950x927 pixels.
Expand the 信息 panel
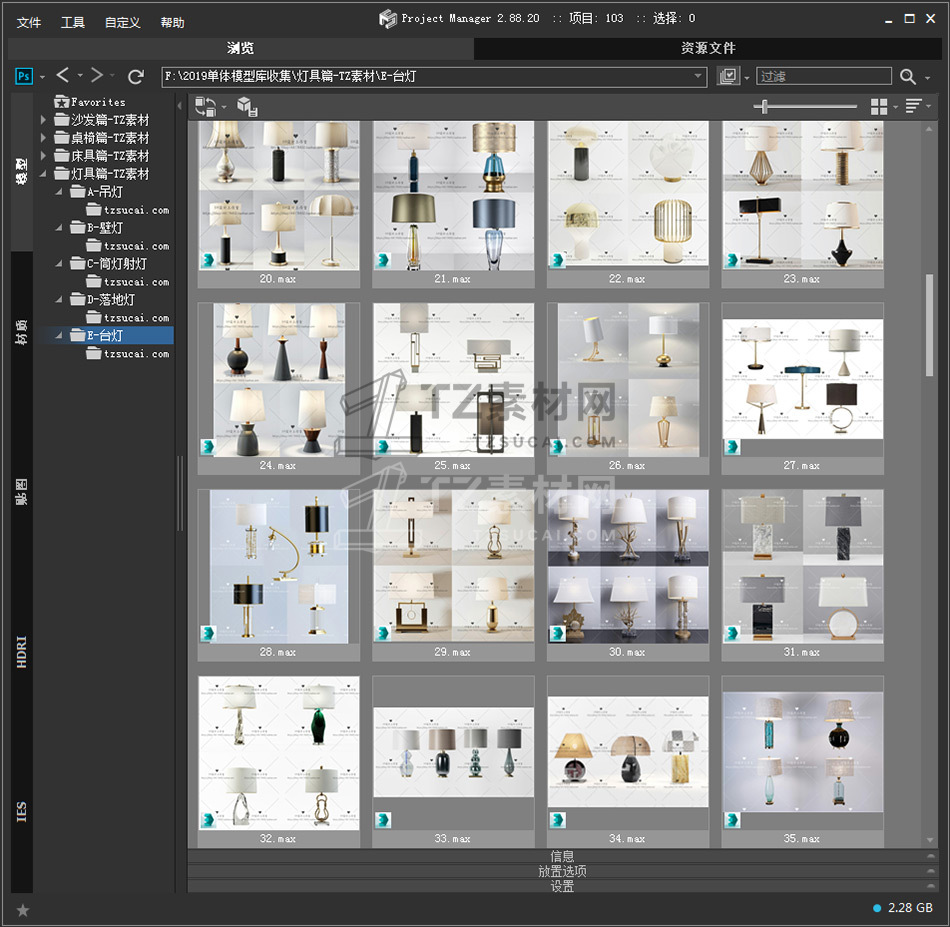pos(561,856)
